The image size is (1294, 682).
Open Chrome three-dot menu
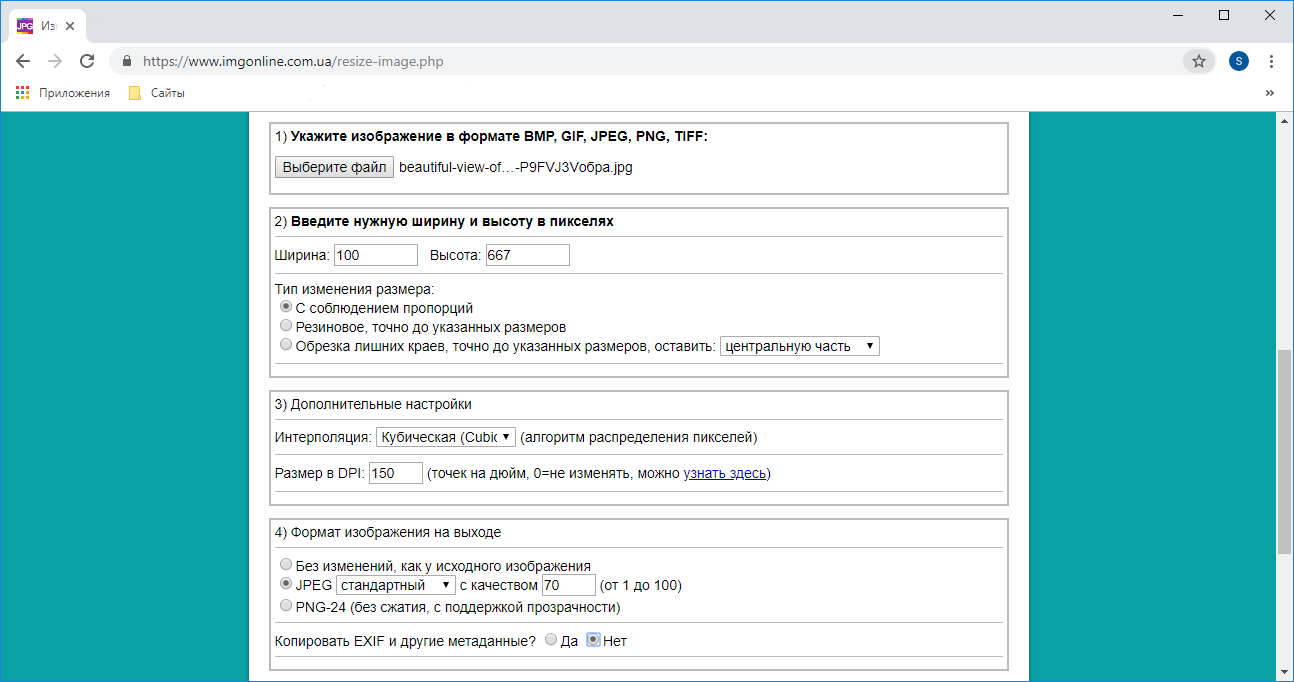click(x=1271, y=61)
